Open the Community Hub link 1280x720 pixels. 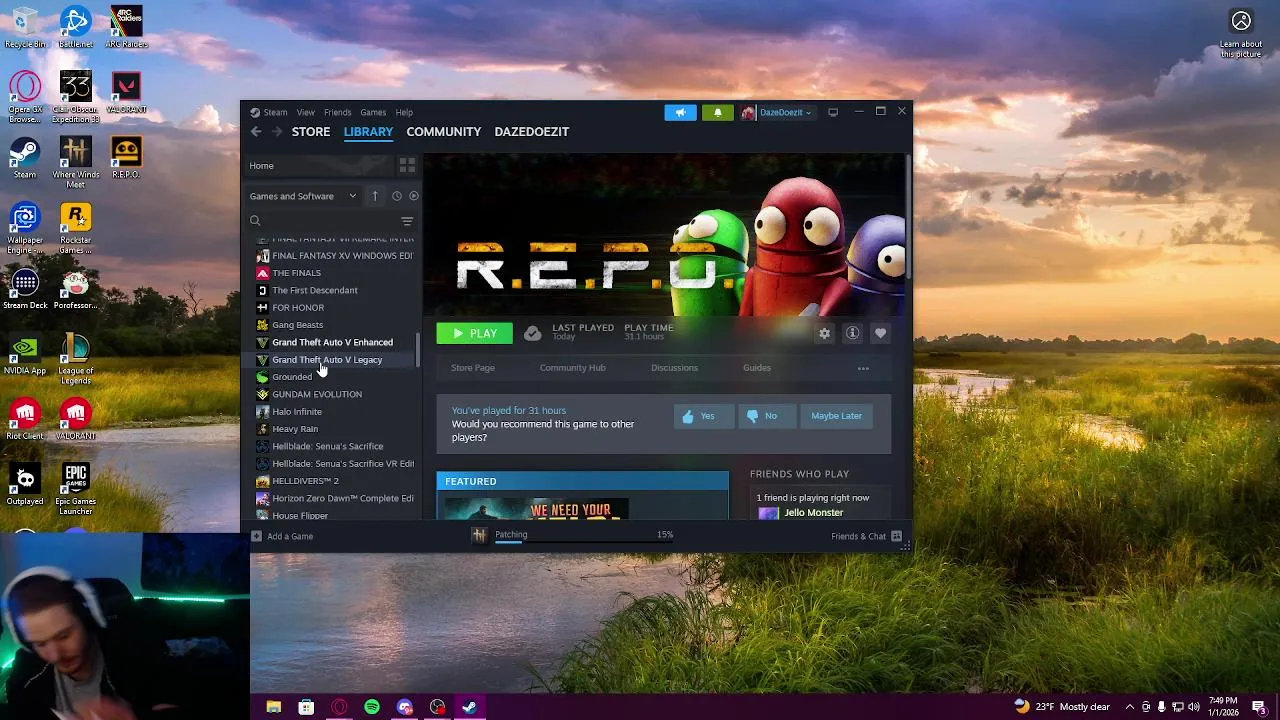click(573, 368)
